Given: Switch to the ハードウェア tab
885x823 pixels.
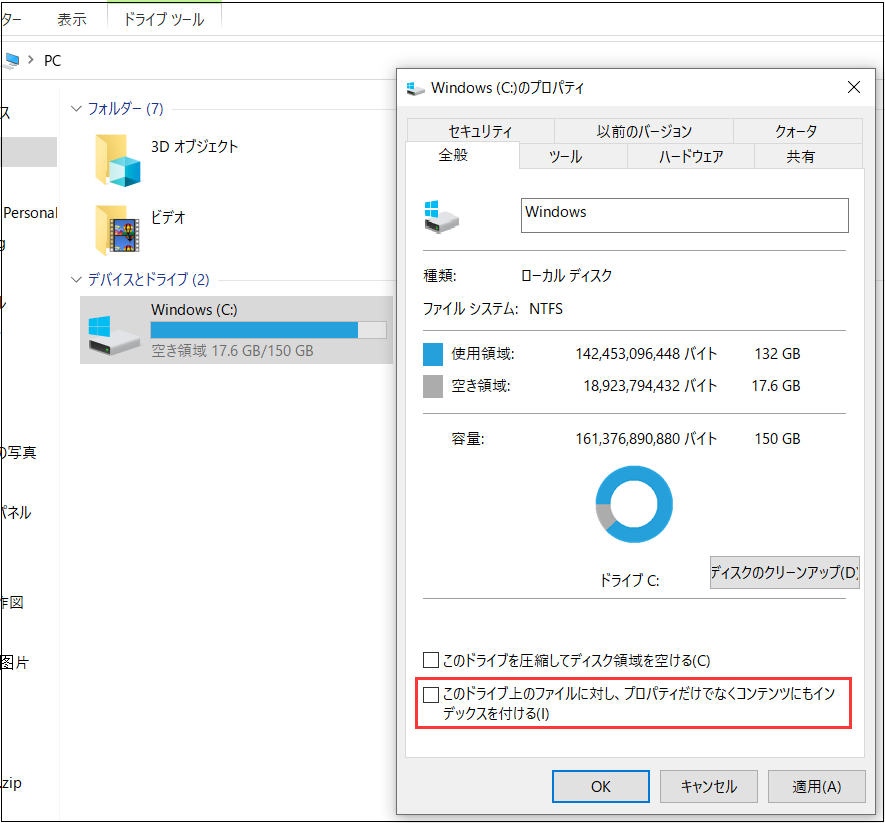Looking at the screenshot, I should click(691, 156).
